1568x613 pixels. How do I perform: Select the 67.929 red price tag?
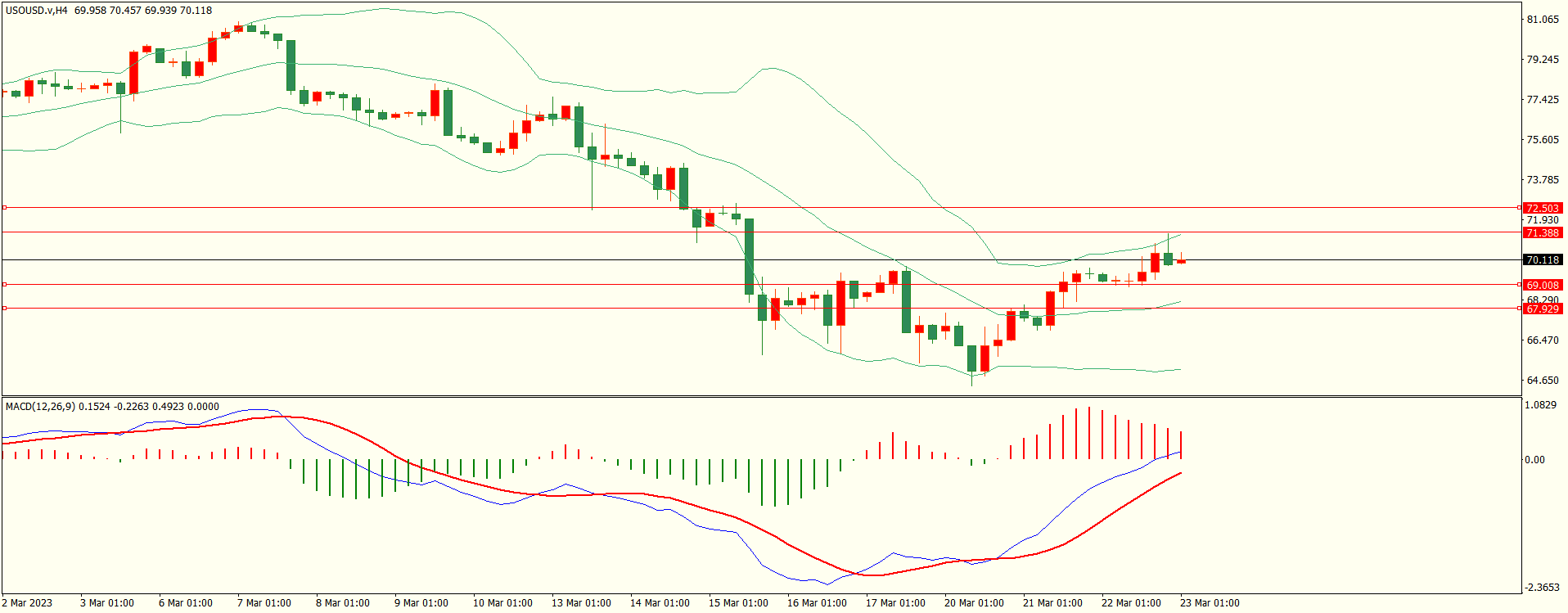pyautogui.click(x=1543, y=309)
